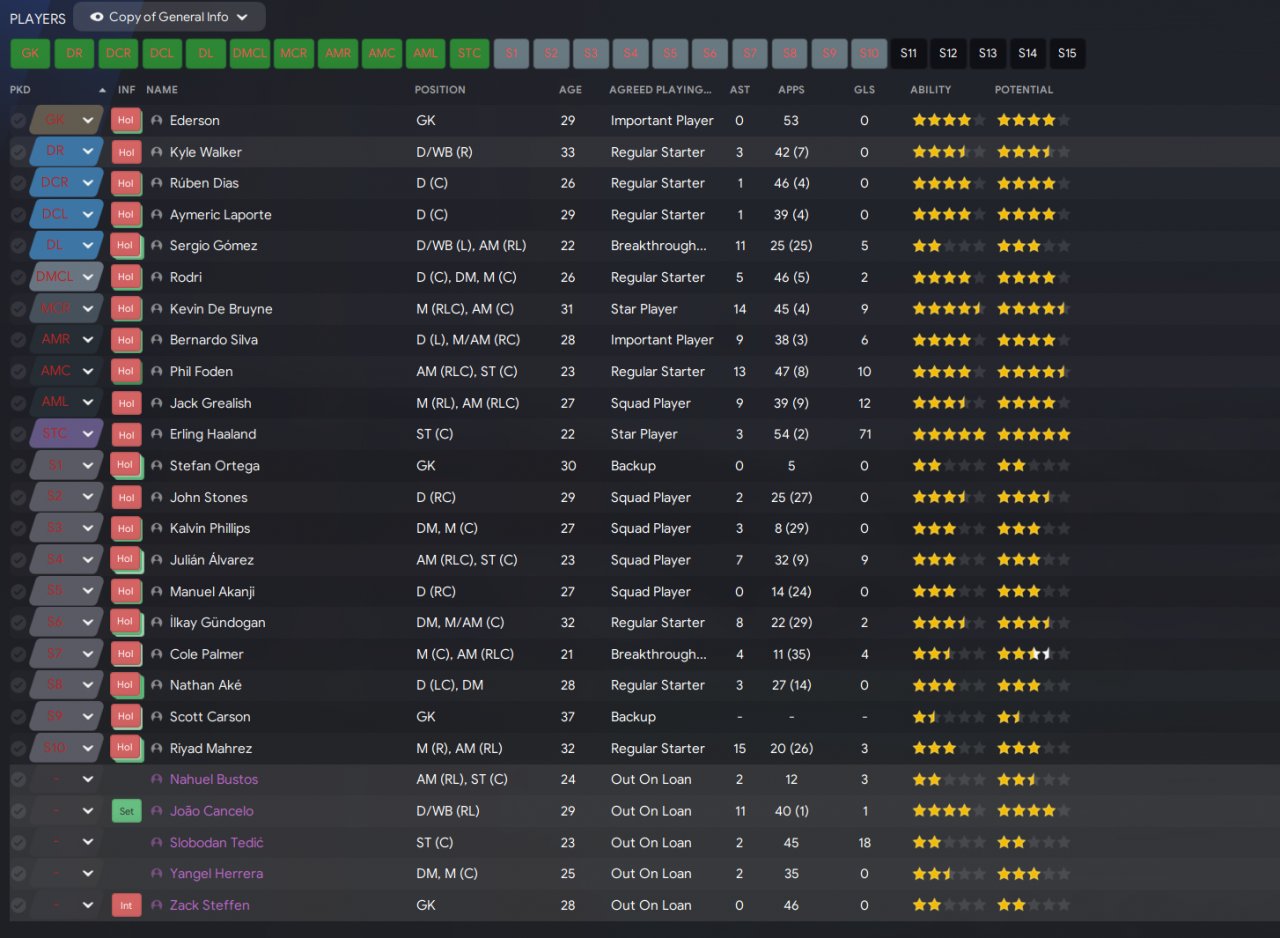
Task: Sort the table by the APPS column header
Action: point(791,90)
